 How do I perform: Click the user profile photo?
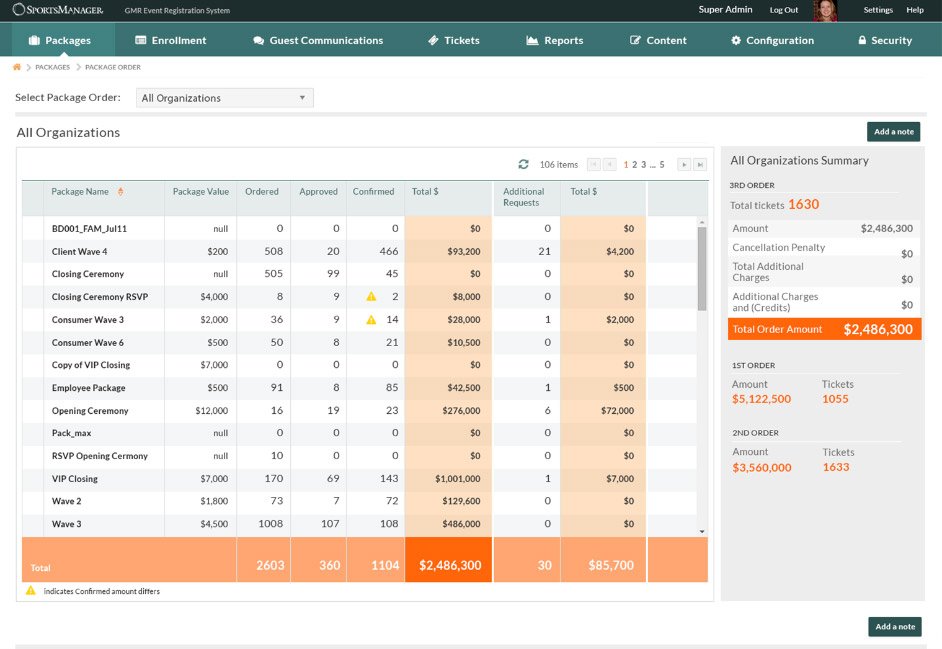[824, 10]
